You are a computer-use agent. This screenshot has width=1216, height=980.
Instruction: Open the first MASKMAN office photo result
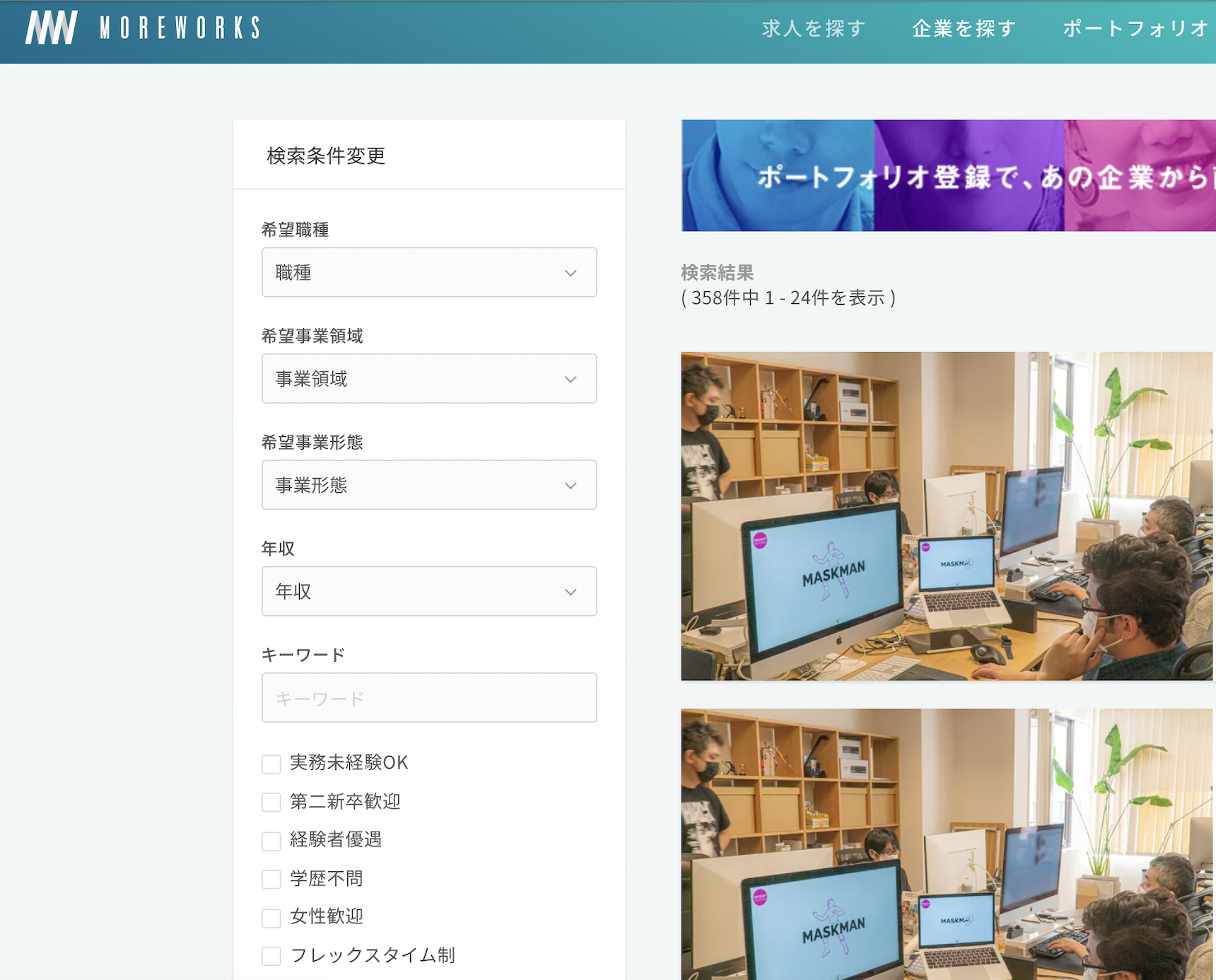pyautogui.click(x=947, y=516)
